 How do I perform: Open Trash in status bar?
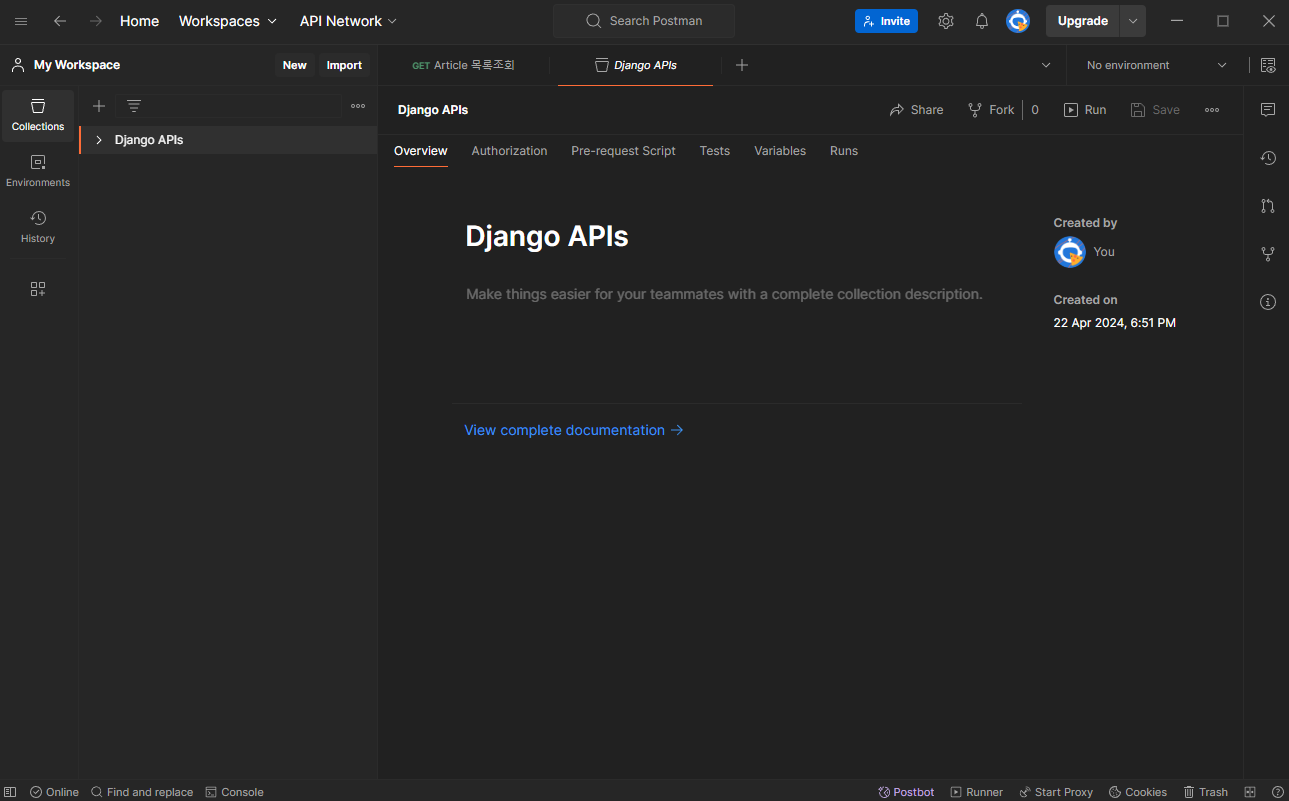pos(1205,792)
